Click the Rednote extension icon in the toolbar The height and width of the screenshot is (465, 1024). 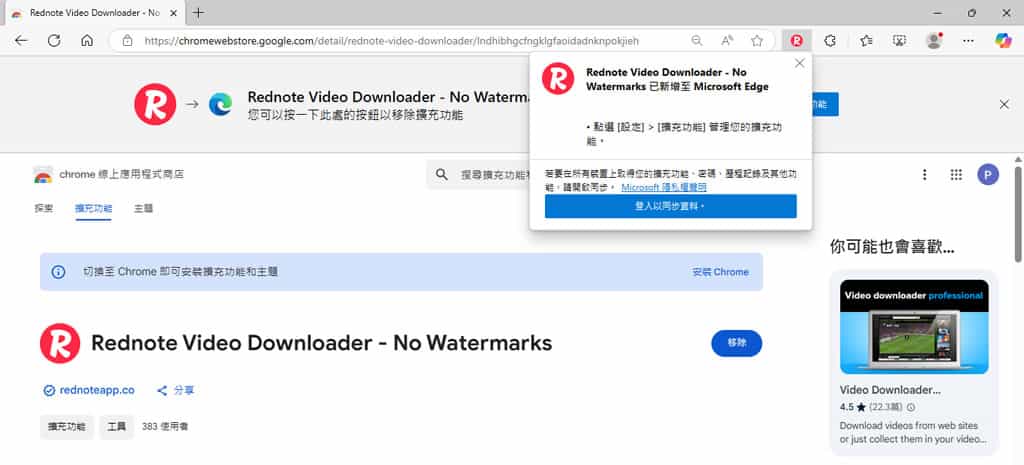[797, 40]
